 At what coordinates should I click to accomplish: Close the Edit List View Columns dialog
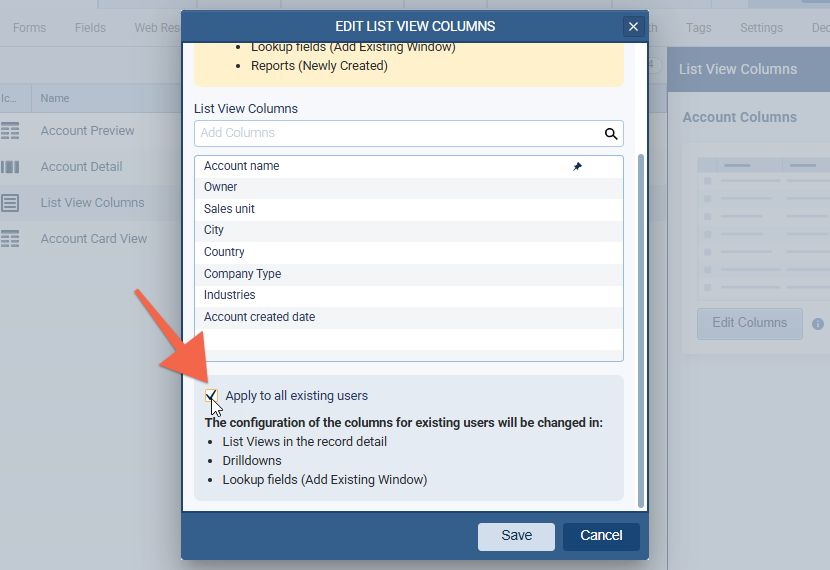[632, 27]
